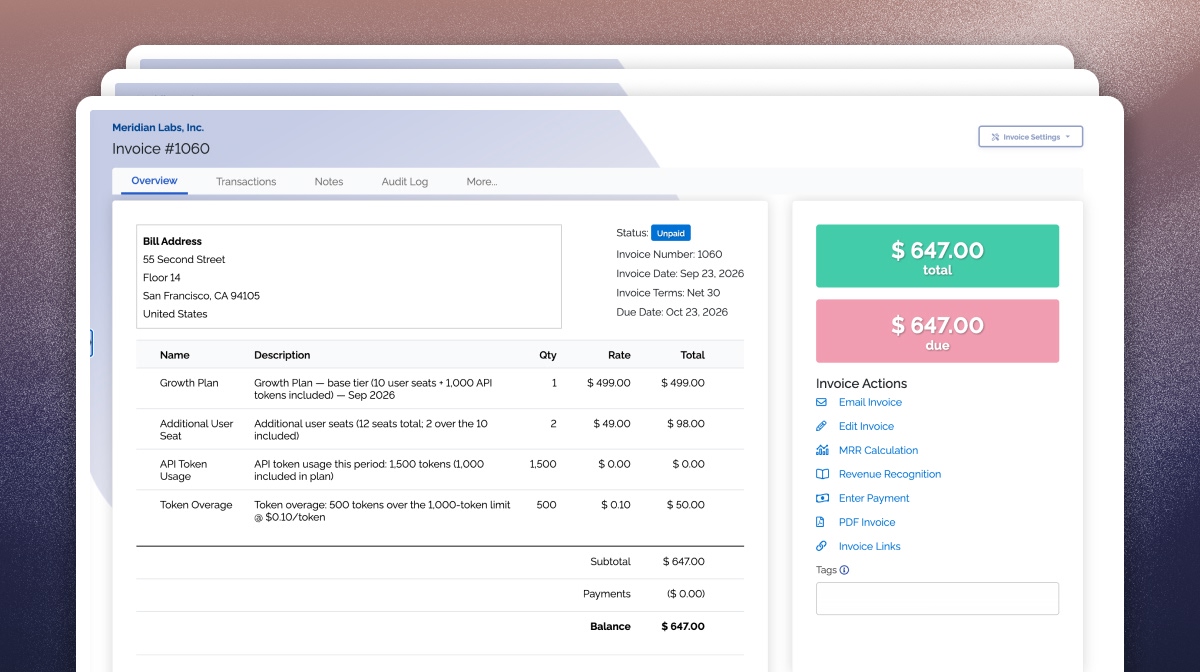The image size is (1200, 672).
Task: Open the Meridian Labs, Inc. customer link
Action: point(158,128)
